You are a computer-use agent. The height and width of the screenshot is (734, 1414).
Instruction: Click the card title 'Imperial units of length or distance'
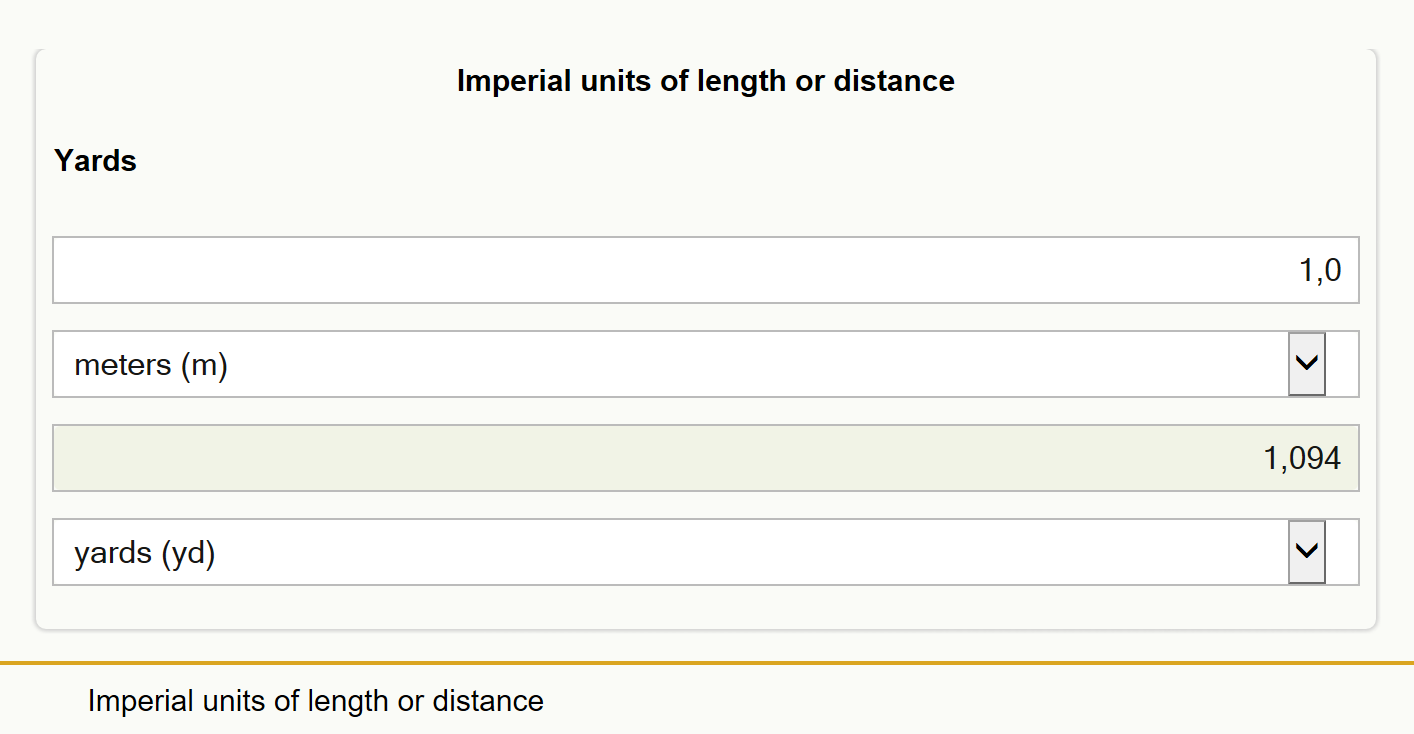pos(706,81)
